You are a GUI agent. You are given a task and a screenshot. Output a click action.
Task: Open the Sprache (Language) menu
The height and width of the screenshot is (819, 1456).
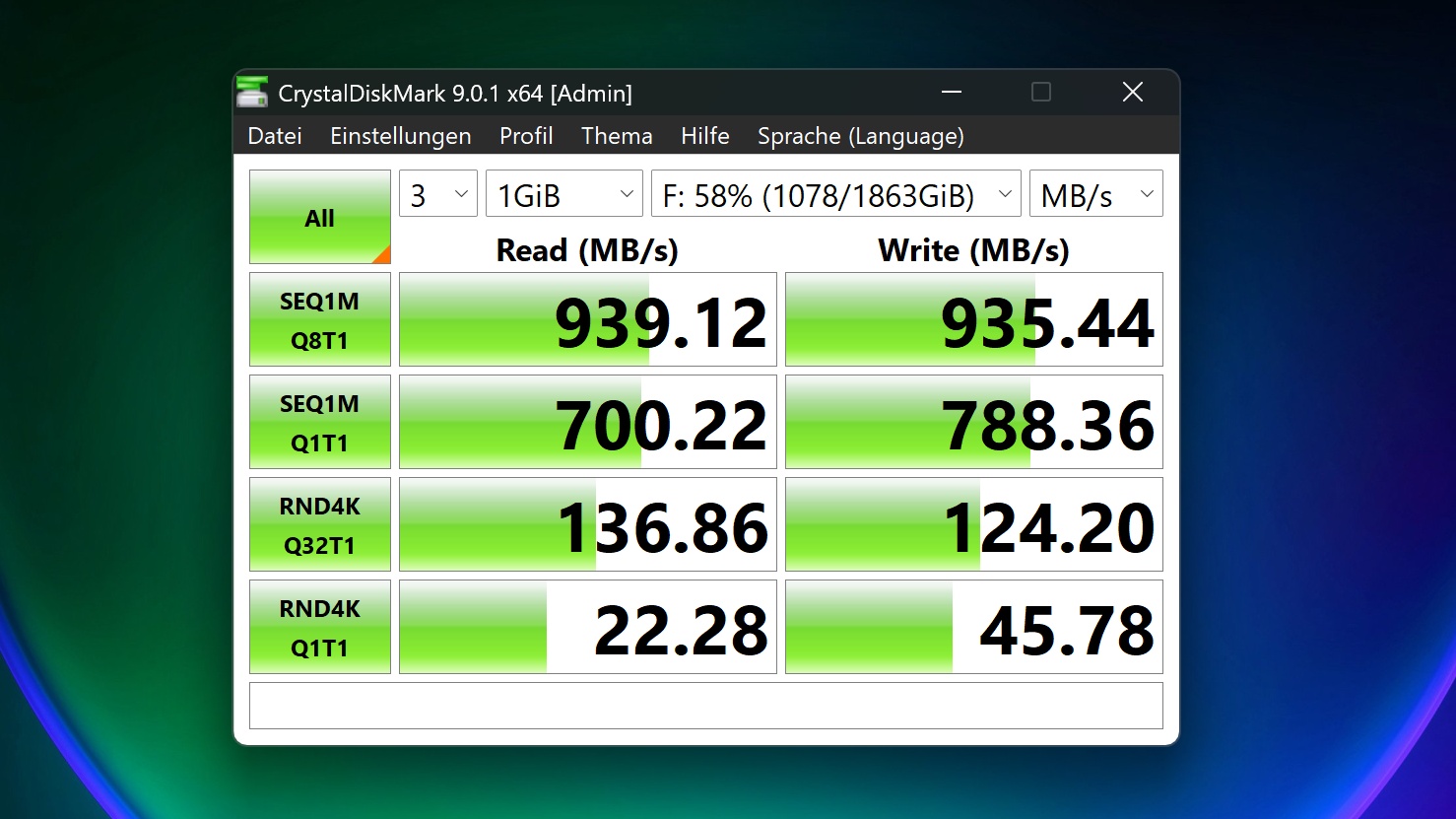860,136
